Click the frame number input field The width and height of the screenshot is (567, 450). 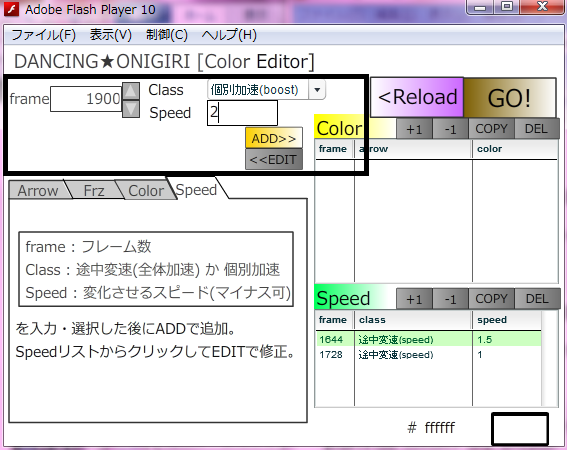(86, 99)
